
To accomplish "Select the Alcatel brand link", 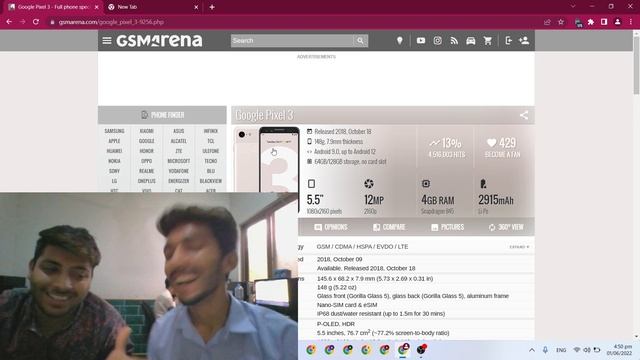I will pyautogui.click(x=179, y=141).
